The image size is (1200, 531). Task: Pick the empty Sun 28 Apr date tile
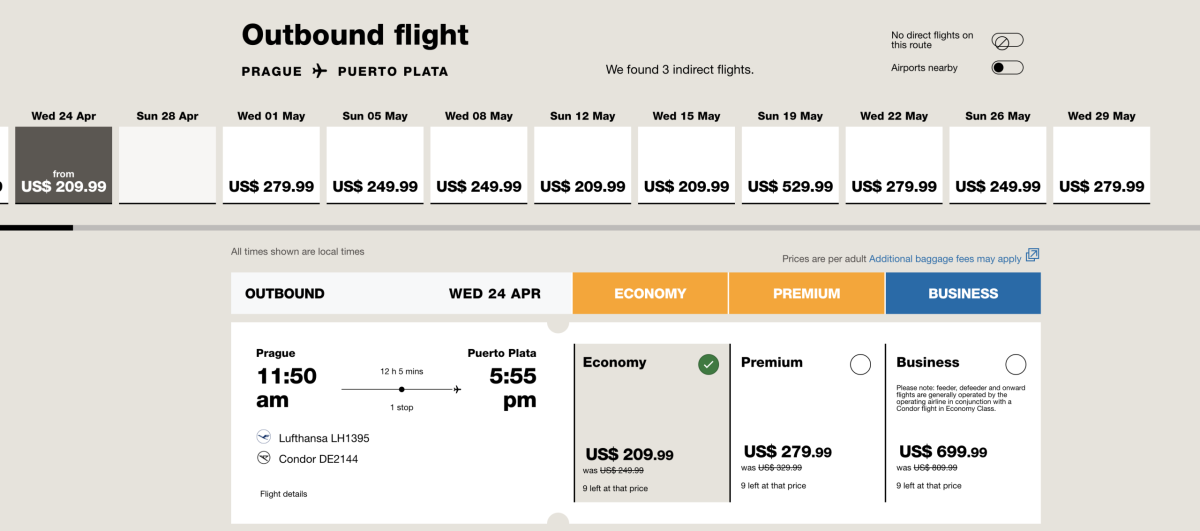(x=168, y=165)
